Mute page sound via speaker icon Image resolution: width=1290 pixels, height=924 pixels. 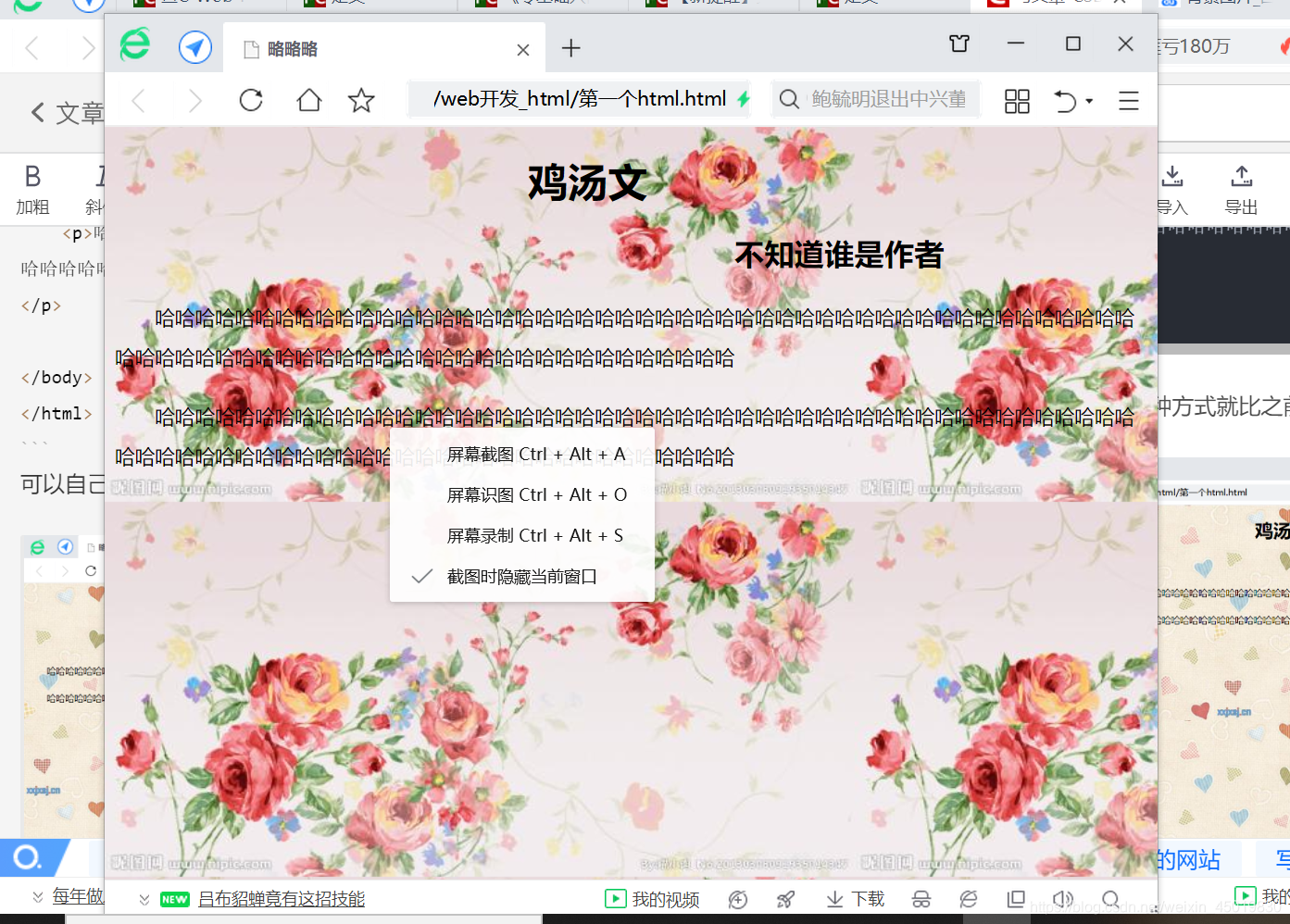(1063, 899)
